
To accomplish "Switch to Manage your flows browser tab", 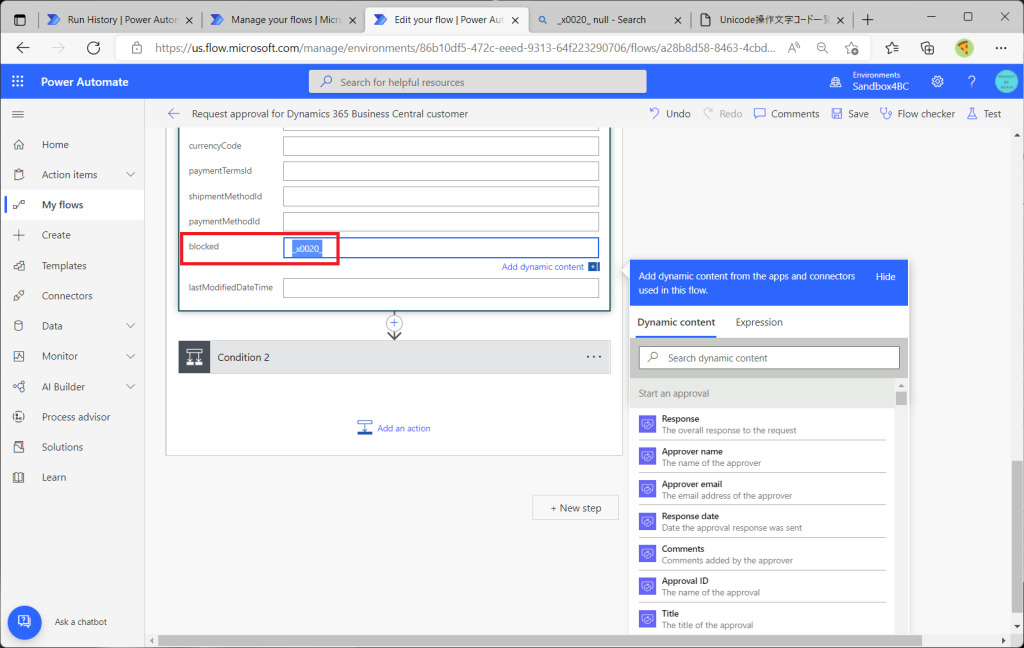I will point(284,20).
